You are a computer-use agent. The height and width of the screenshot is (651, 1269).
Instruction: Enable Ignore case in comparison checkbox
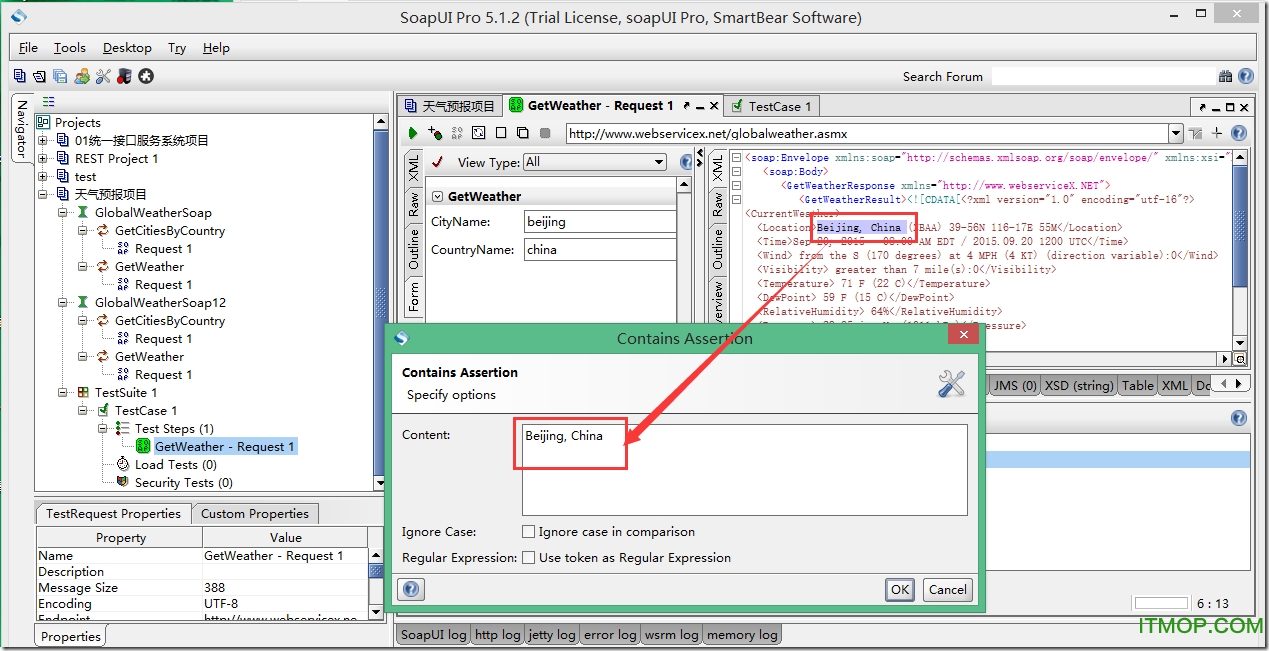[528, 532]
